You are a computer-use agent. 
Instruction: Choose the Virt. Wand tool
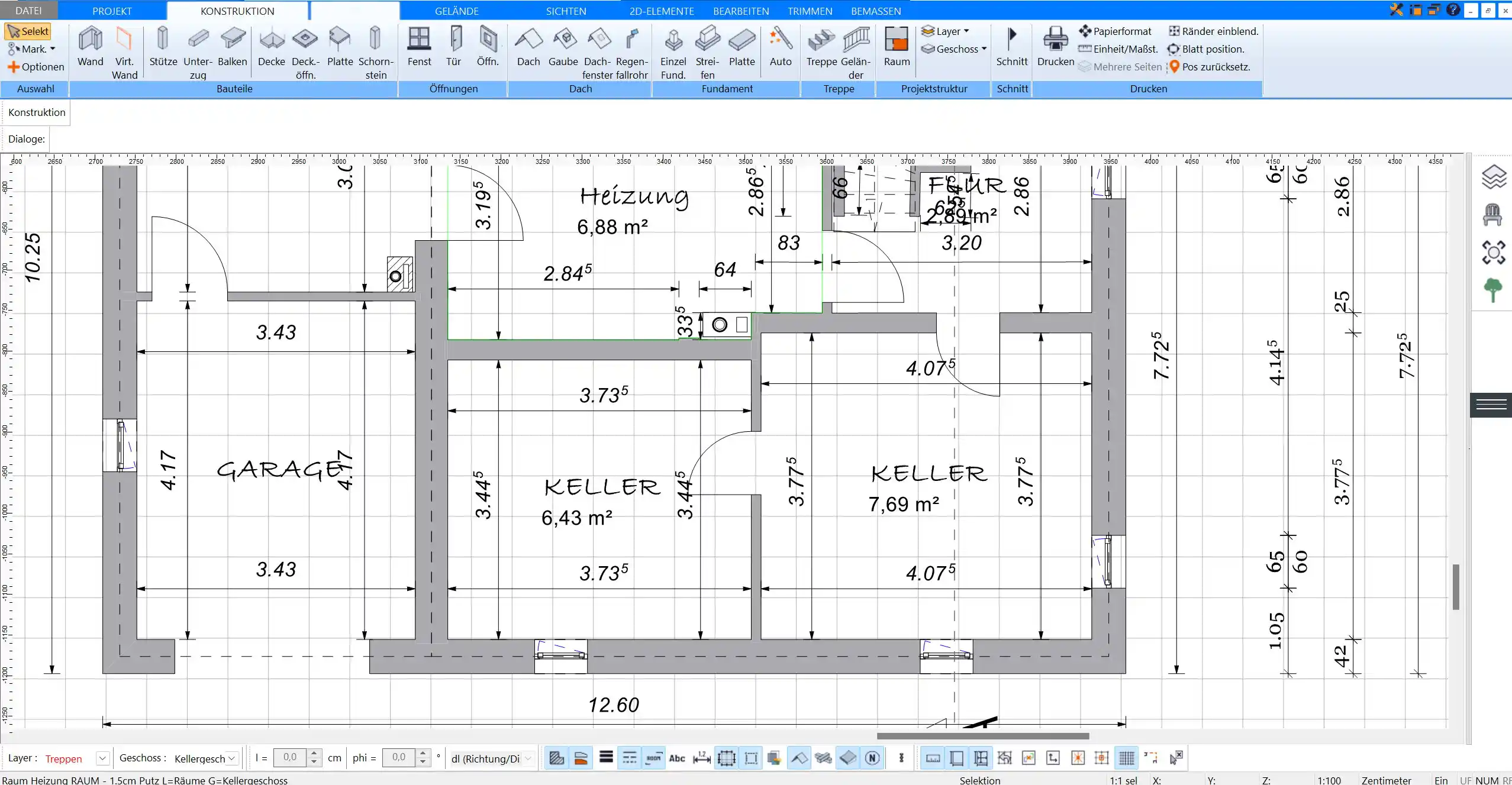pos(124,53)
